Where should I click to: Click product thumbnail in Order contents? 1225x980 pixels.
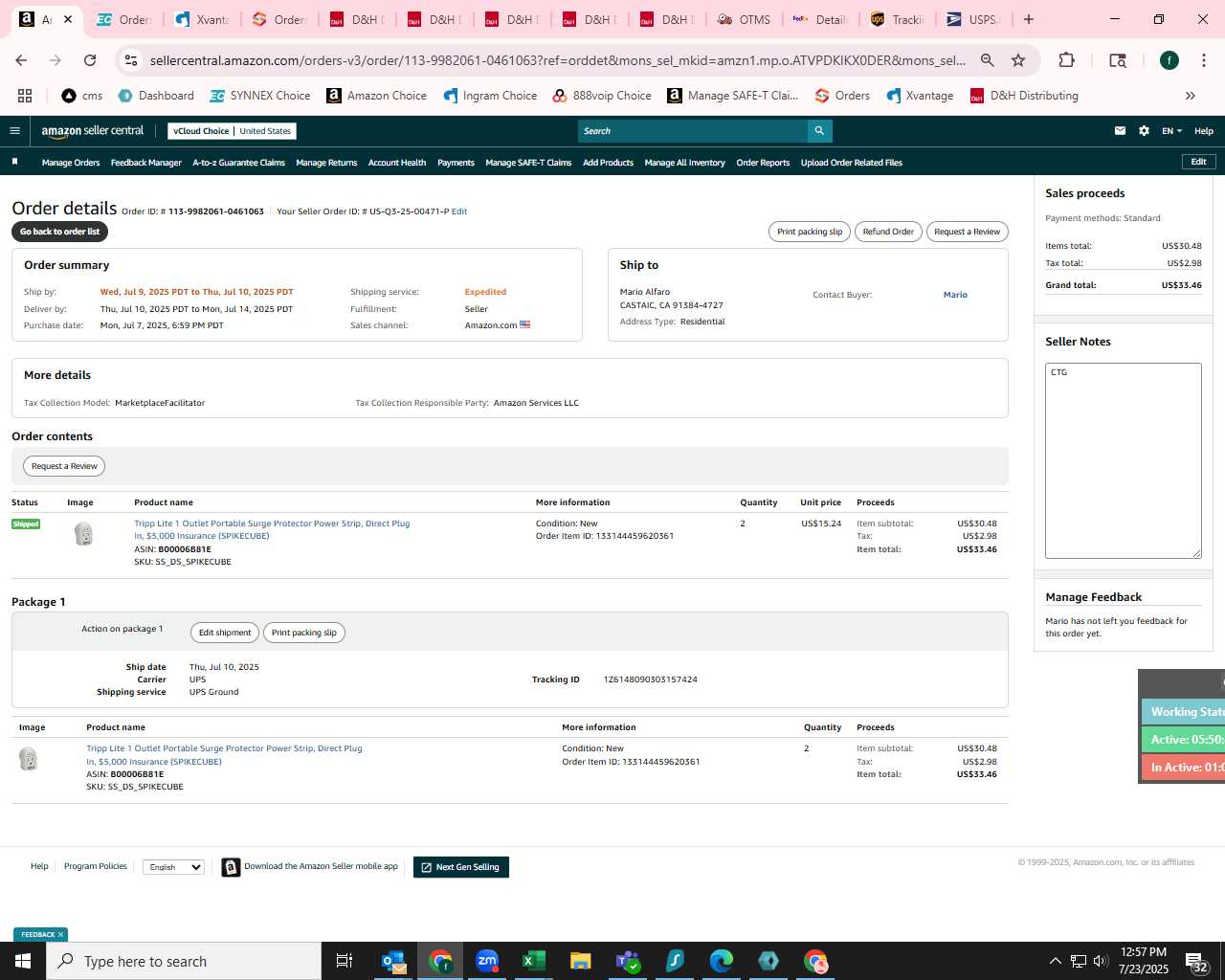pyautogui.click(x=84, y=534)
